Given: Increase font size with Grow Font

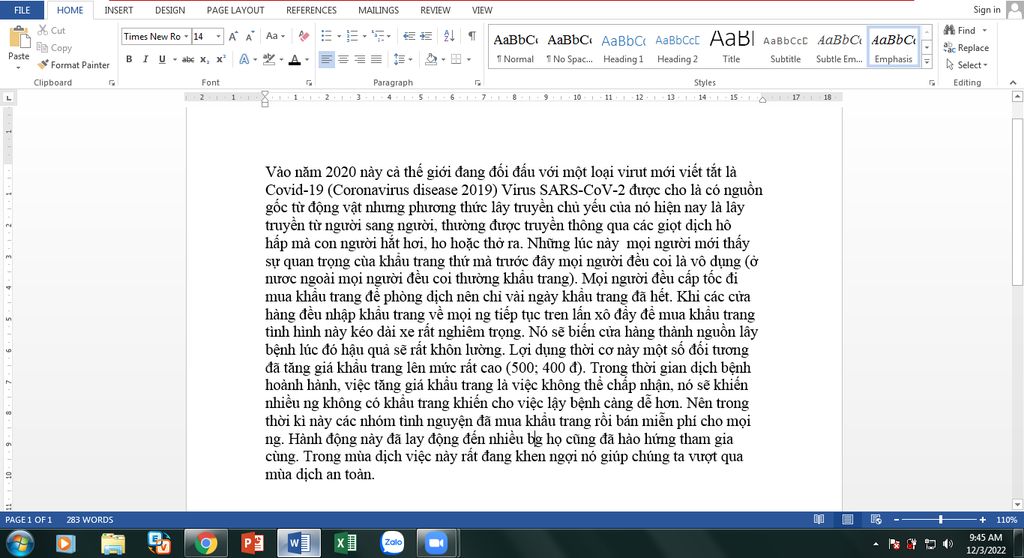Looking at the screenshot, I should click(233, 37).
